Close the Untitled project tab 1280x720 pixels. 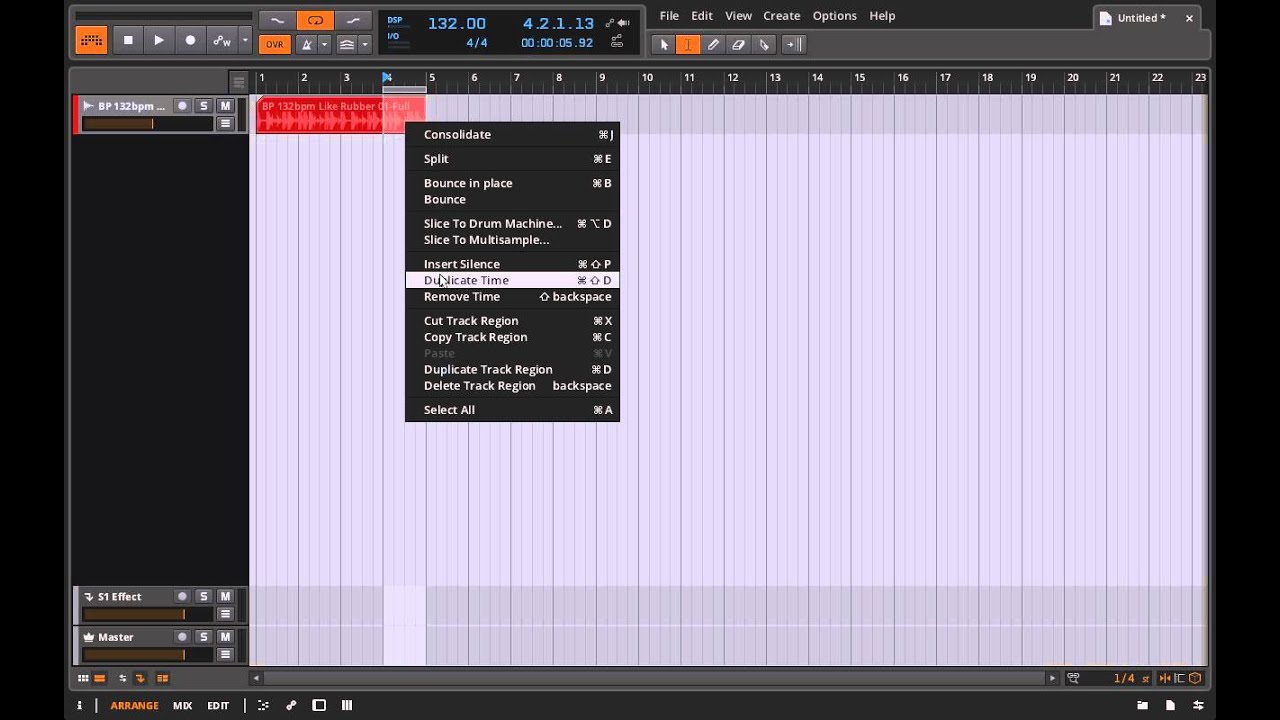[1189, 18]
